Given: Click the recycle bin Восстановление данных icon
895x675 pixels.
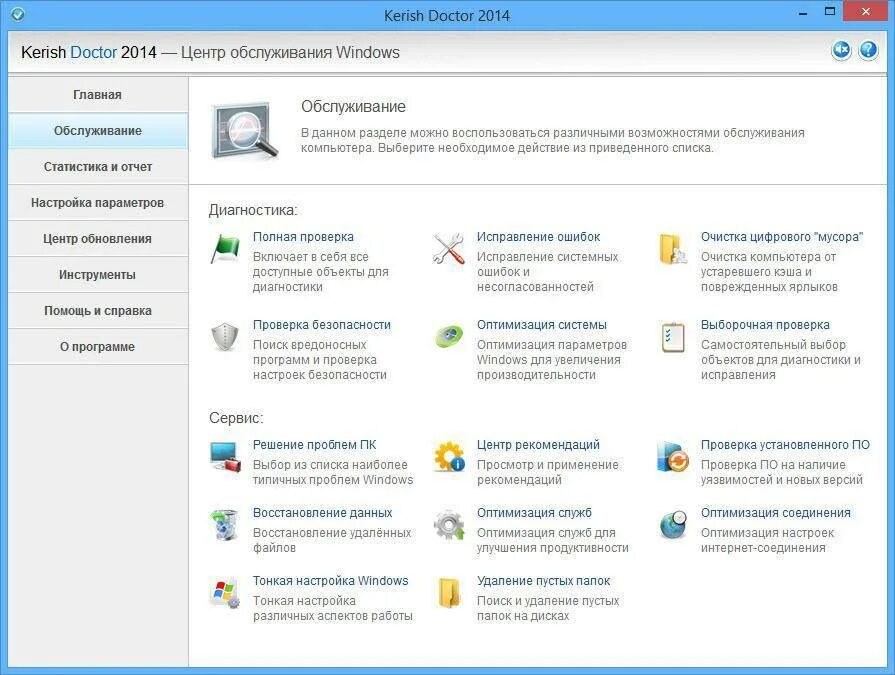Looking at the screenshot, I should [225, 524].
